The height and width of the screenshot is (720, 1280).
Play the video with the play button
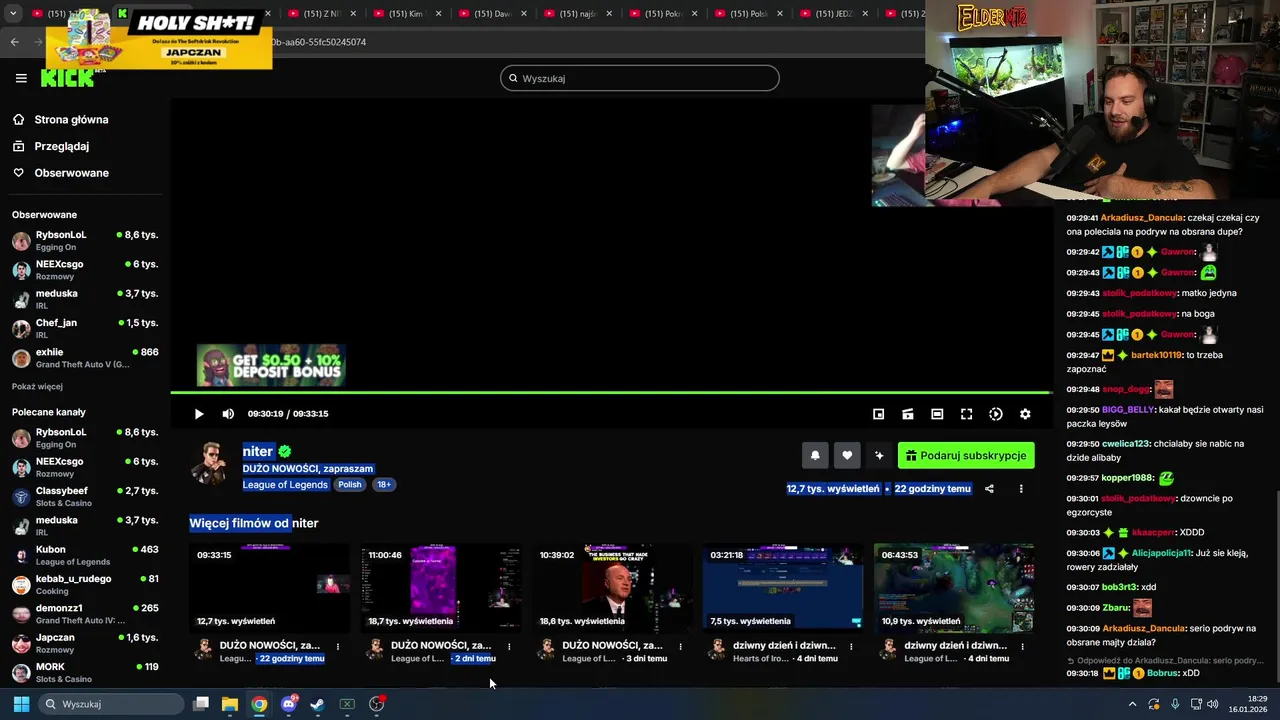click(x=199, y=414)
